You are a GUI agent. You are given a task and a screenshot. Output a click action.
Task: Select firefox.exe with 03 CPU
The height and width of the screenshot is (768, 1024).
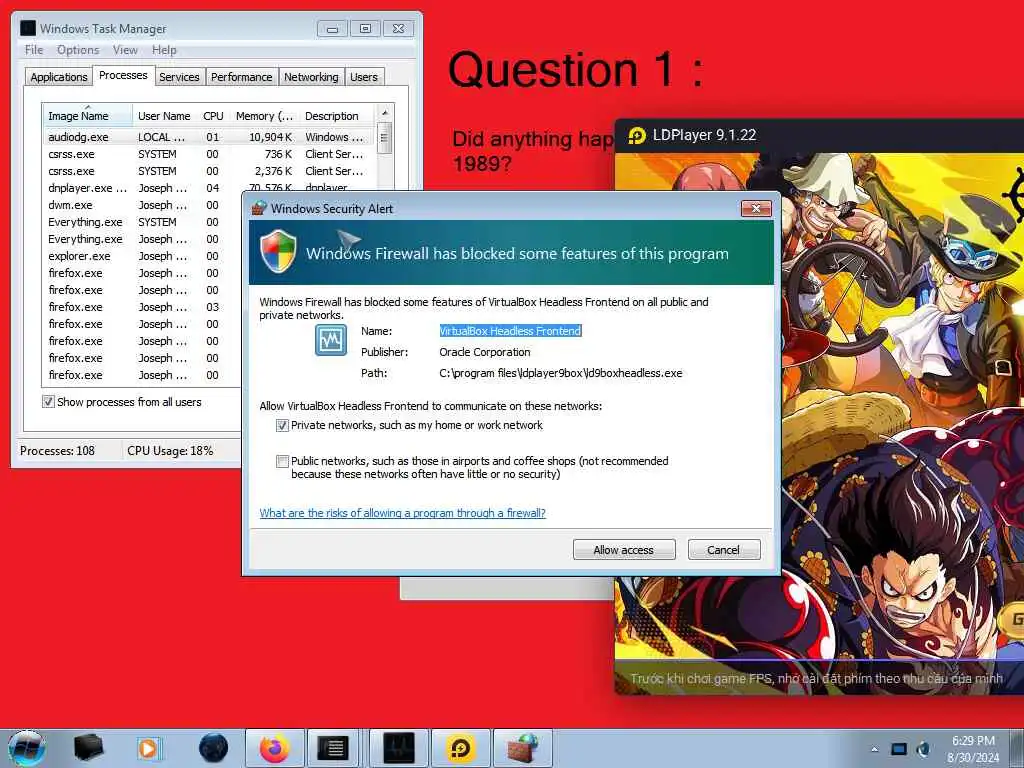142,307
